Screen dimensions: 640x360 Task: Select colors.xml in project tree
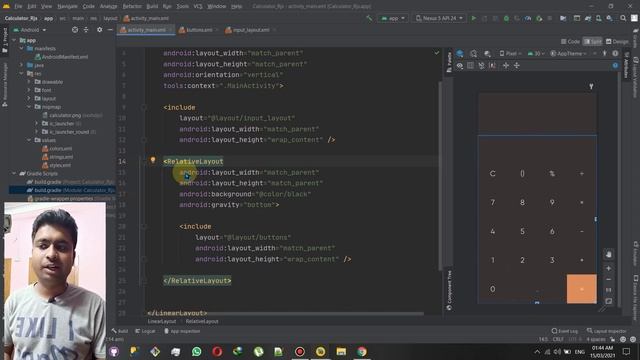pyautogui.click(x=57, y=149)
